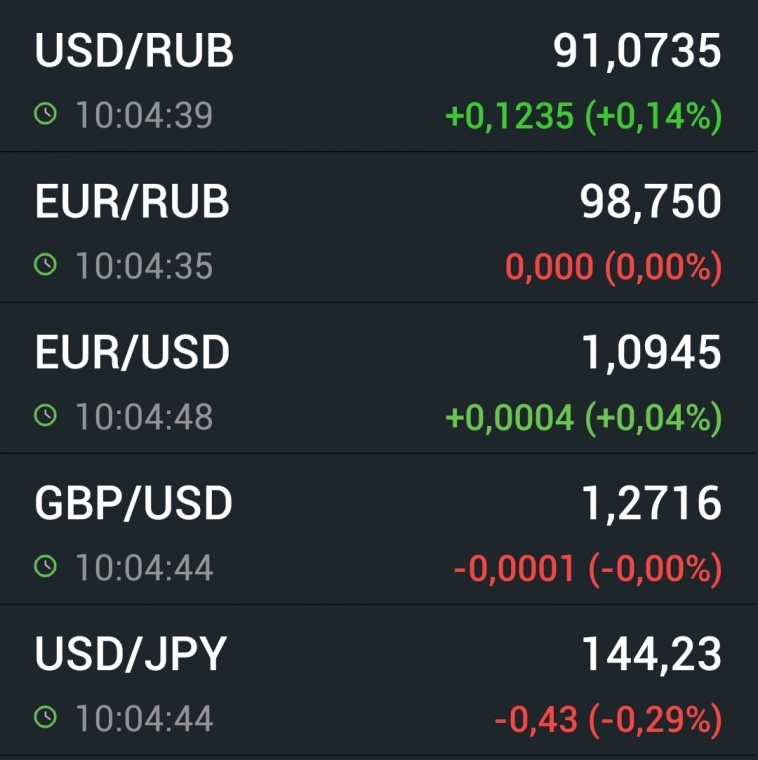Click the USD/RUB price 91,0735
This screenshot has height=760, width=758.
pos(637,52)
